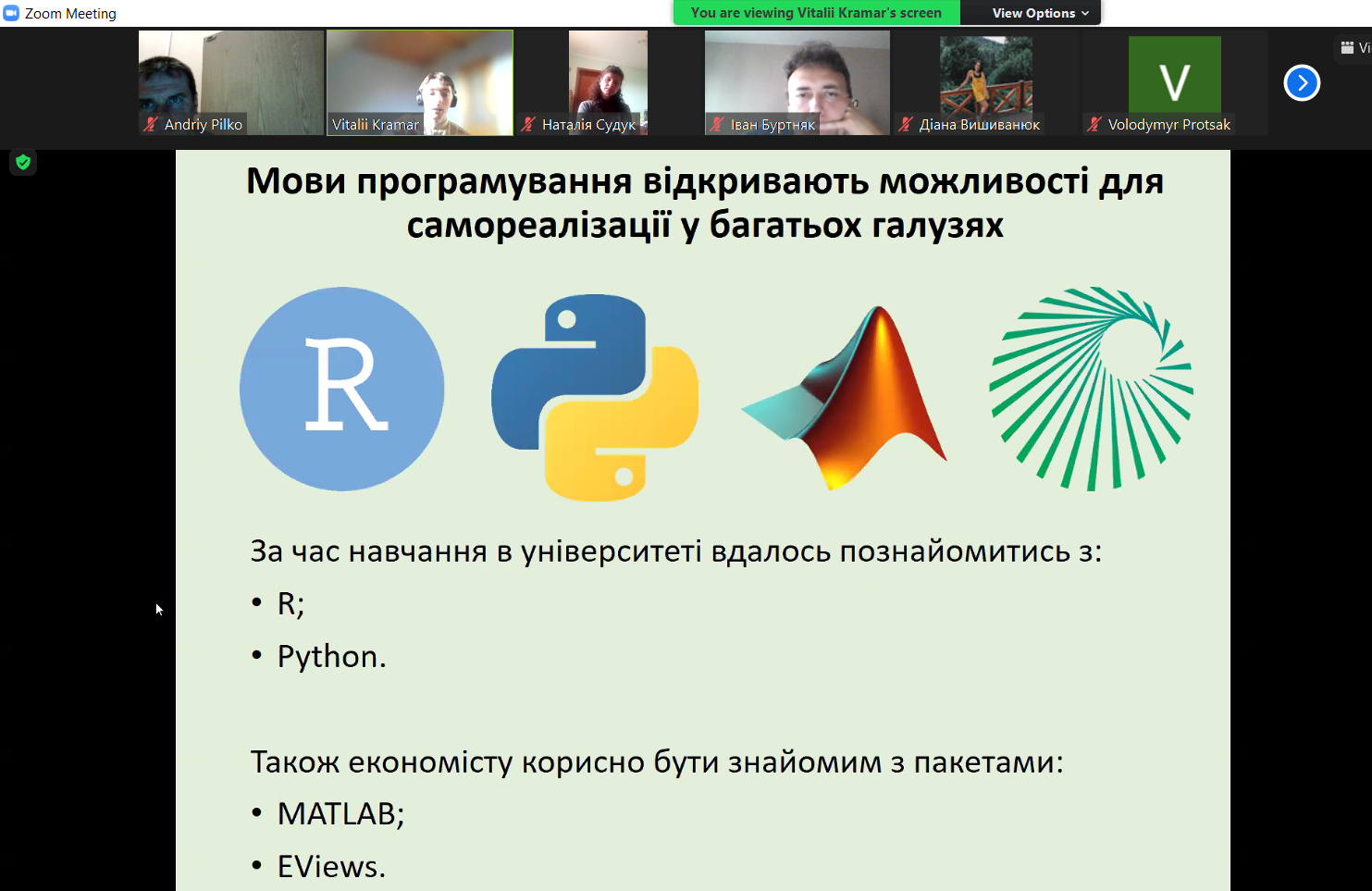Select Andriy Pilko's video thumbnail
Screen dimensions: 1372x891
tap(231, 83)
